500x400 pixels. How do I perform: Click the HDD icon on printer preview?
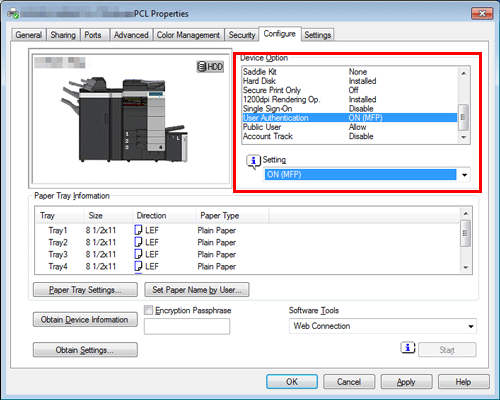click(x=210, y=67)
